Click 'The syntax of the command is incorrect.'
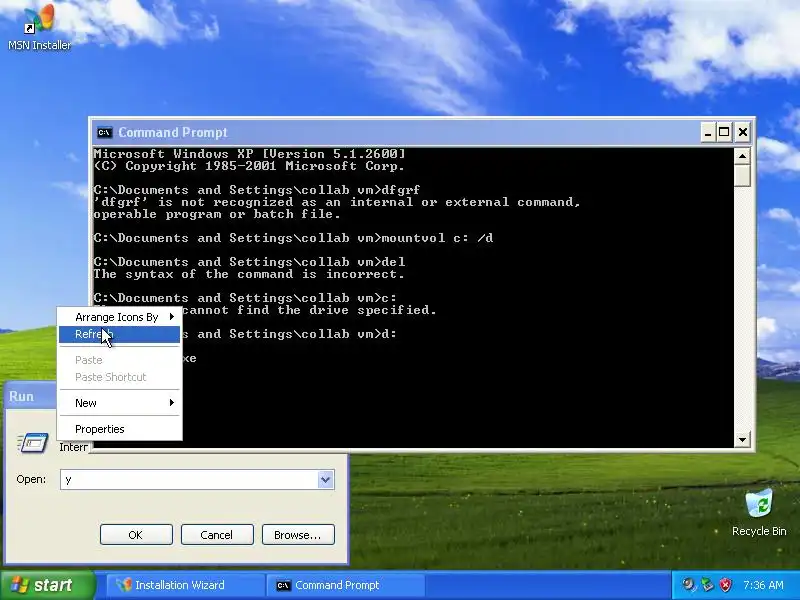 (249, 274)
